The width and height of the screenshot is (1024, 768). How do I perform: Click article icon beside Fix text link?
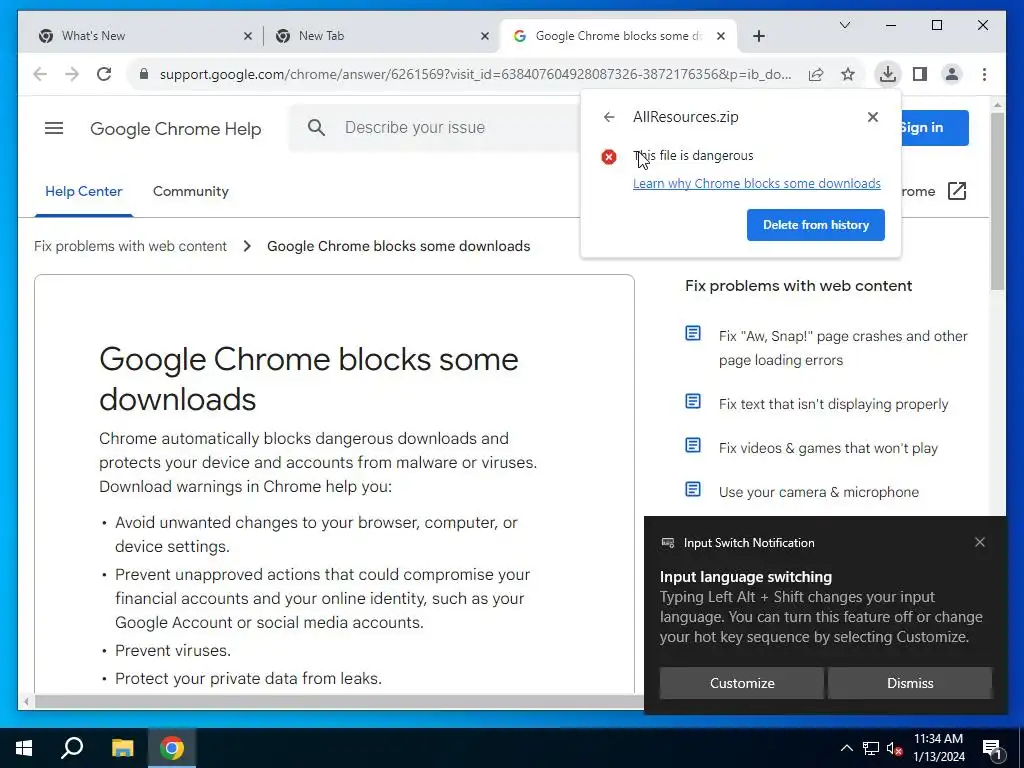[693, 401]
